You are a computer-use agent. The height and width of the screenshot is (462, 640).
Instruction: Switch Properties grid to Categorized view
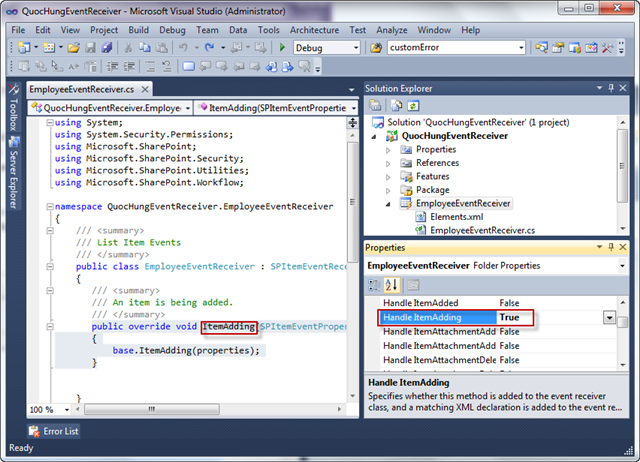374,285
